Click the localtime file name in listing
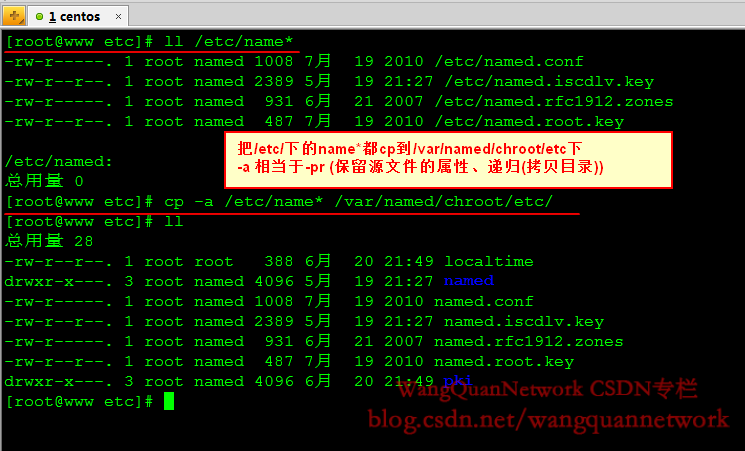The width and height of the screenshot is (745, 451). click(x=489, y=261)
